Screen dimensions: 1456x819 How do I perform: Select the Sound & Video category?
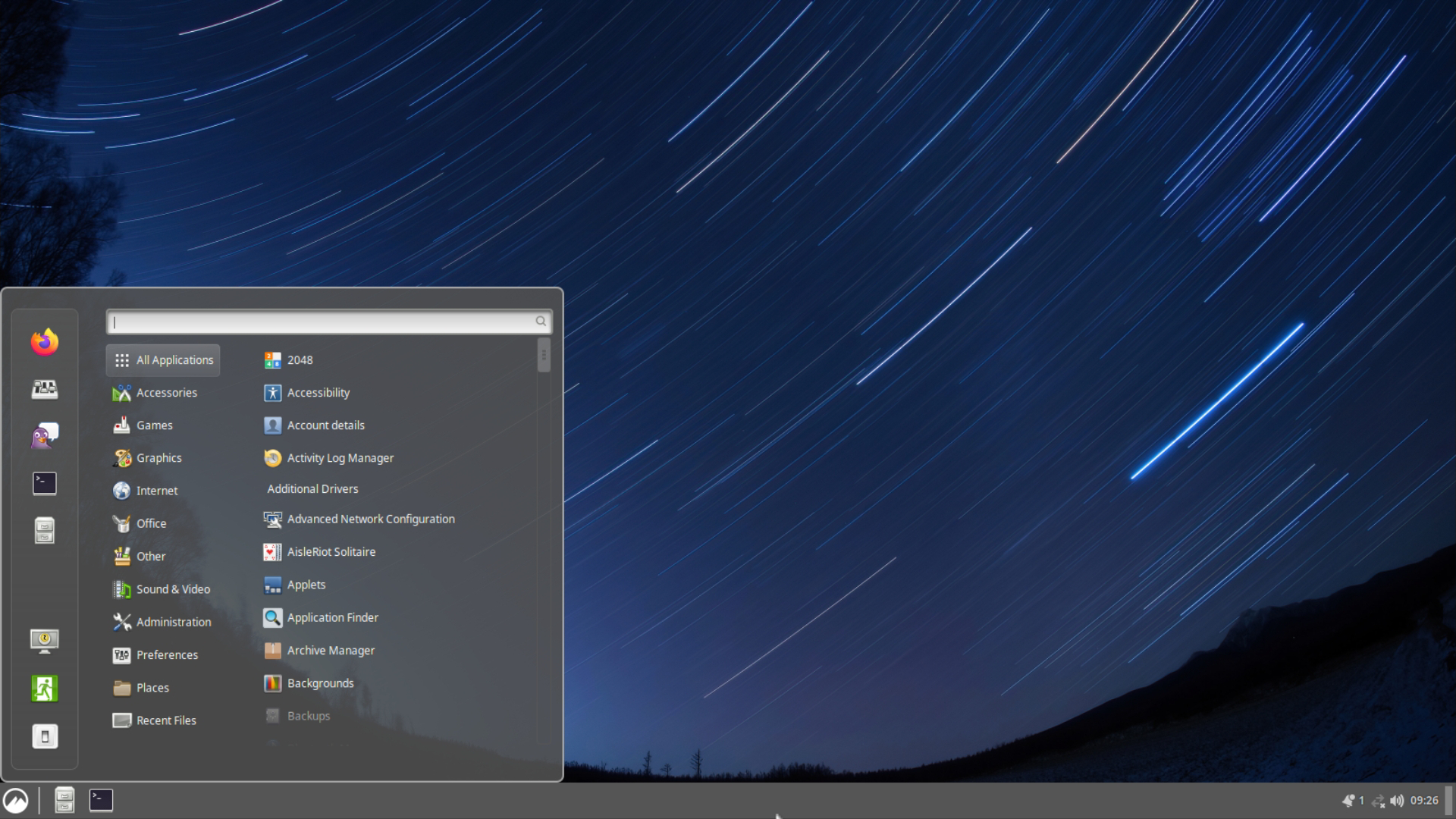click(173, 589)
